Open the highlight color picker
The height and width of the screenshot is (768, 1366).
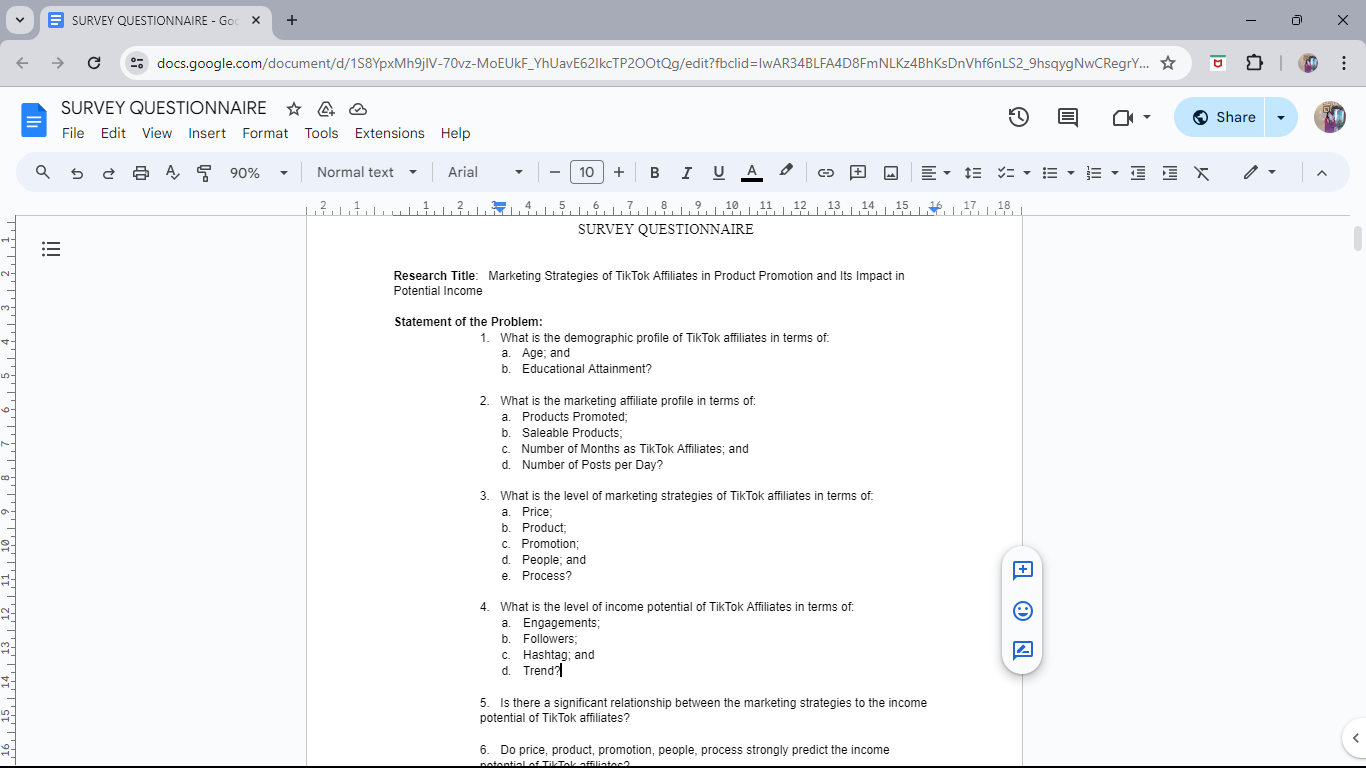(786, 172)
